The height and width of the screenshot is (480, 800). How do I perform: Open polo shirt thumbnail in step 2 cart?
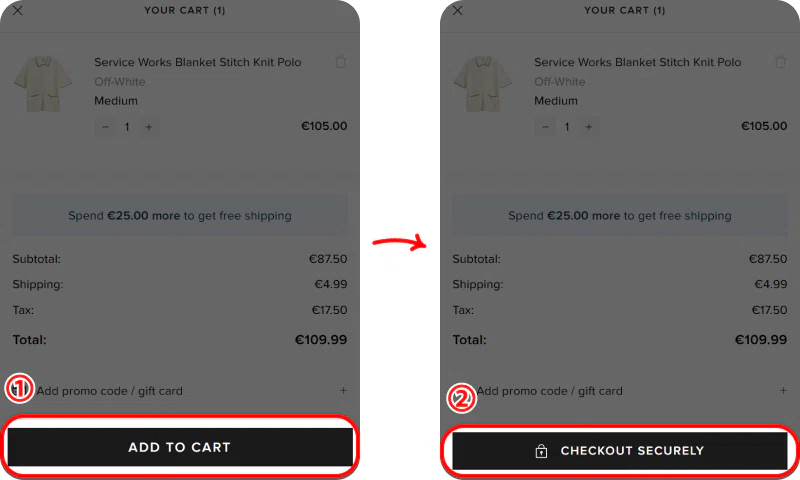482,82
